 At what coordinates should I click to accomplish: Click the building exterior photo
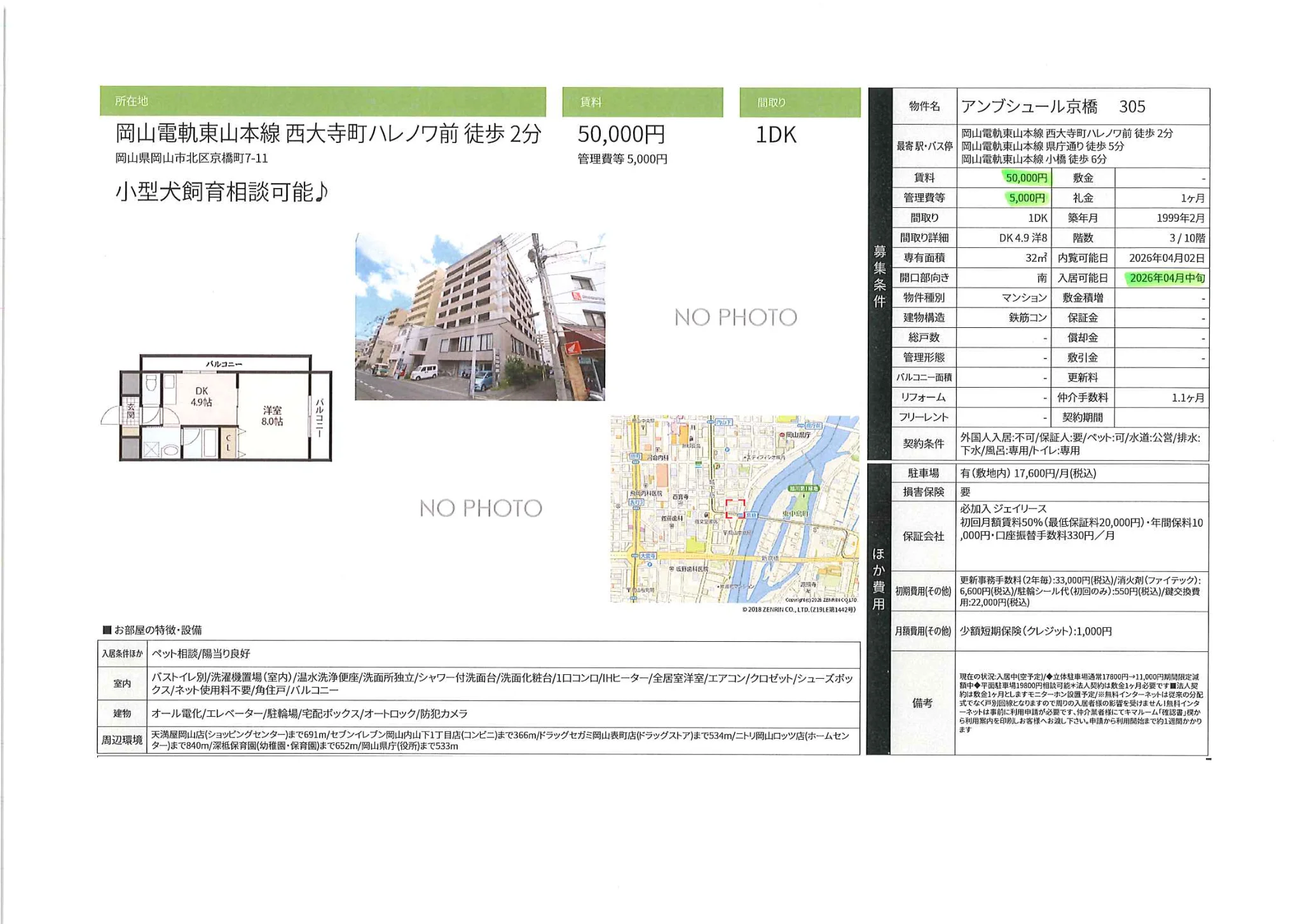pyautogui.click(x=480, y=316)
